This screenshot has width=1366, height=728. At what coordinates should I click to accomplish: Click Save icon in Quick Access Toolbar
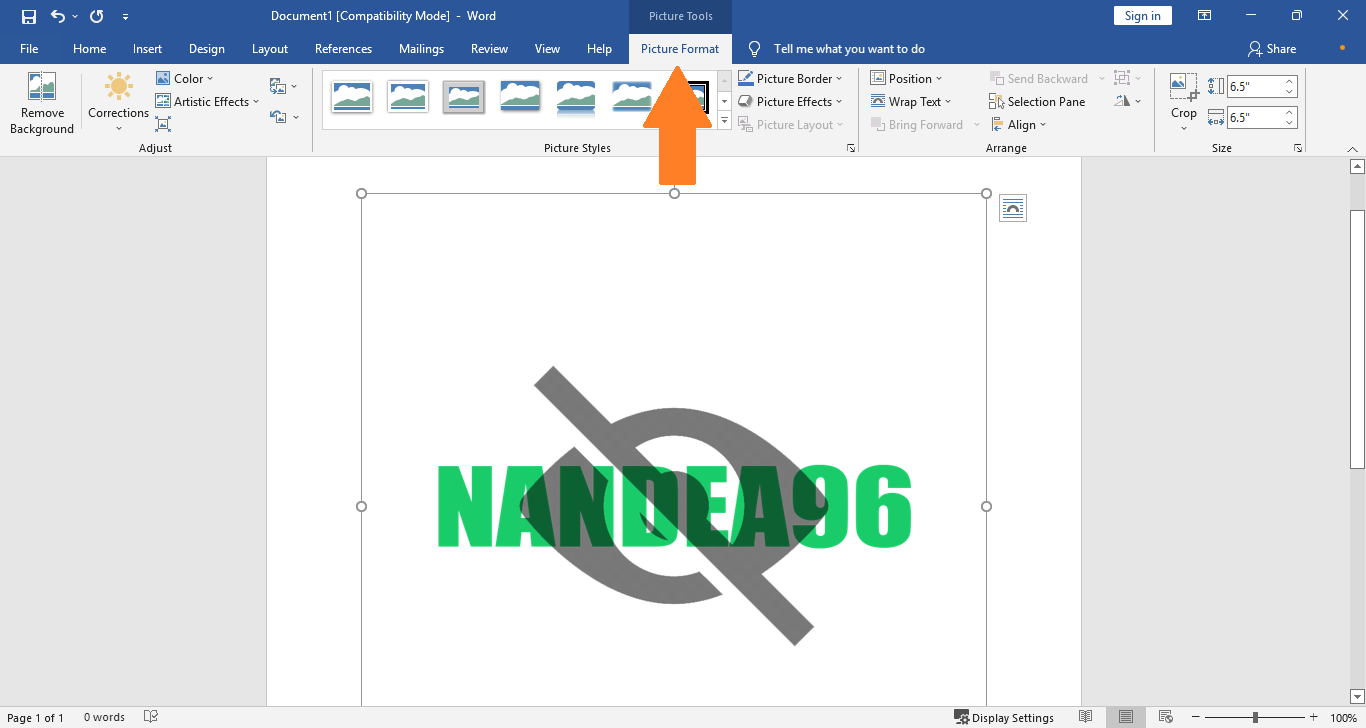[x=29, y=16]
